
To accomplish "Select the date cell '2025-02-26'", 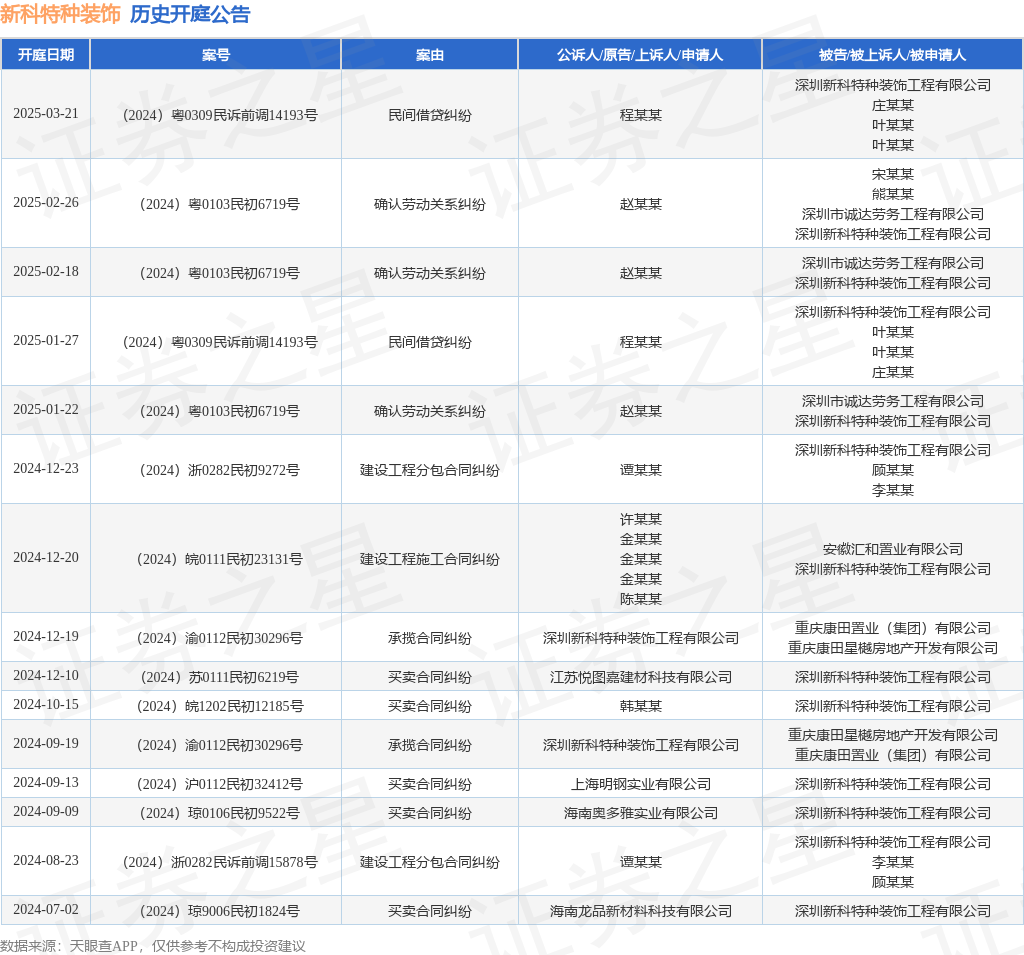I will click(46, 202).
